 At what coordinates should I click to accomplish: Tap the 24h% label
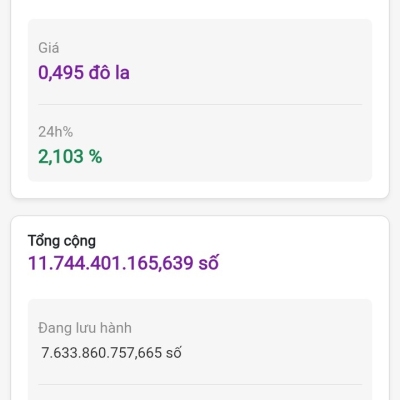coord(55,132)
